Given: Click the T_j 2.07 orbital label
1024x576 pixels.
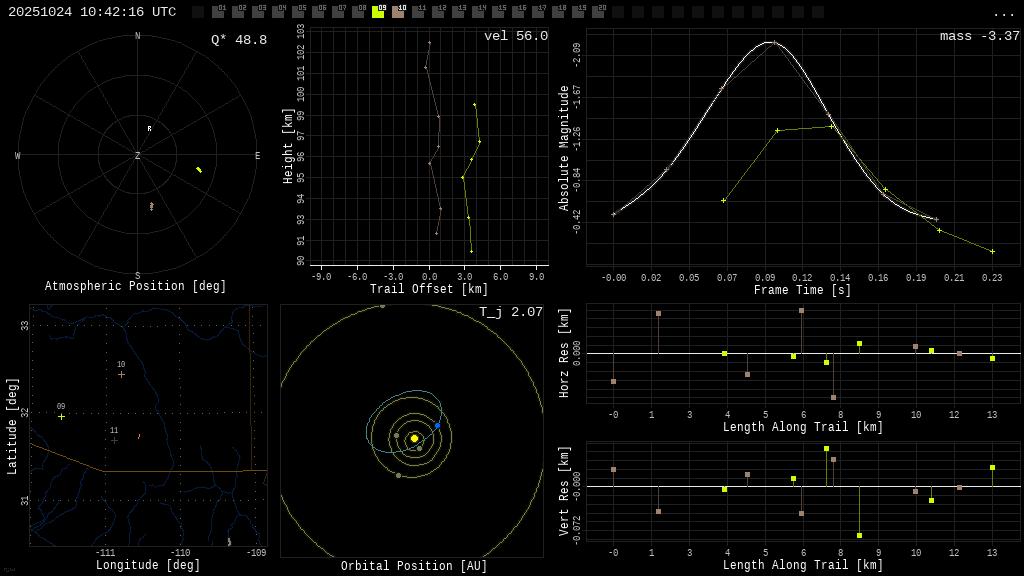Looking at the screenshot, I should [x=510, y=313].
